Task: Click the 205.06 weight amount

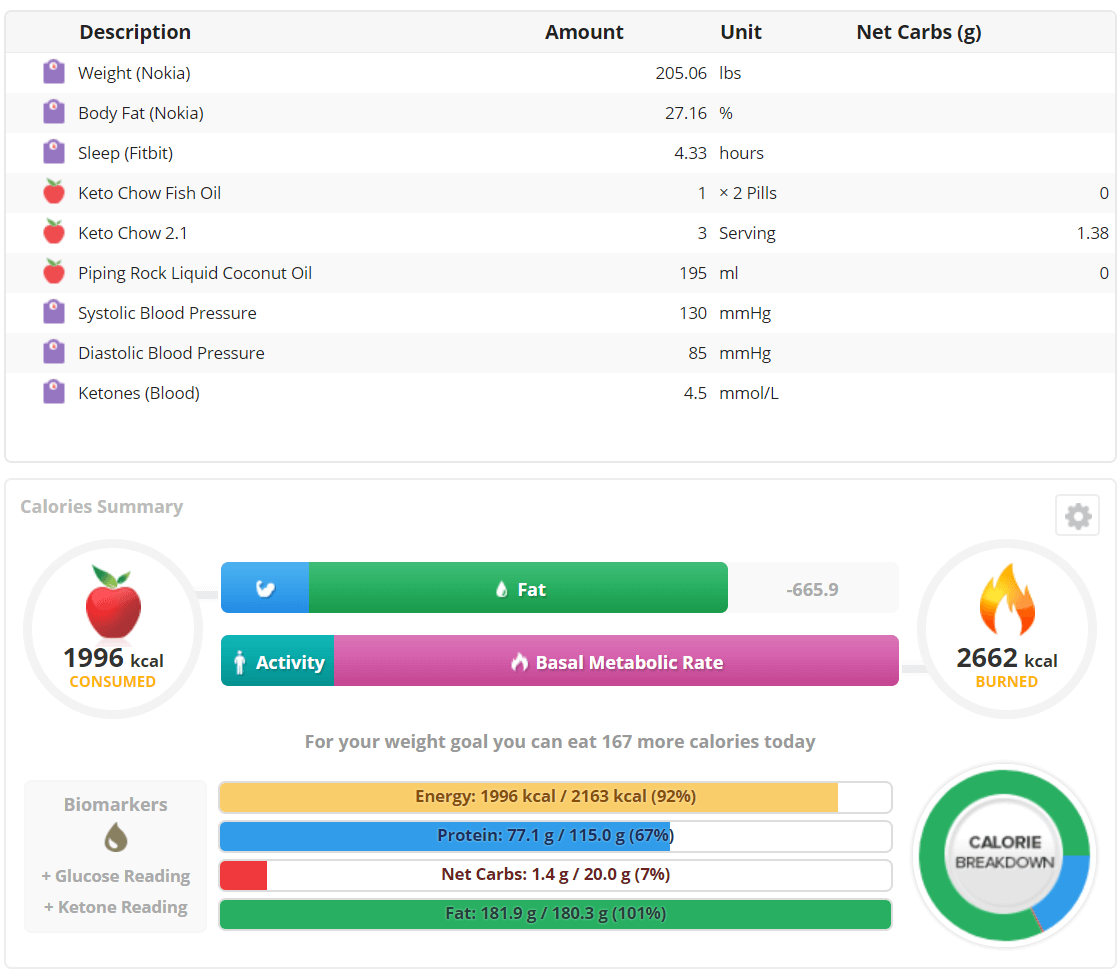Action: (x=681, y=73)
